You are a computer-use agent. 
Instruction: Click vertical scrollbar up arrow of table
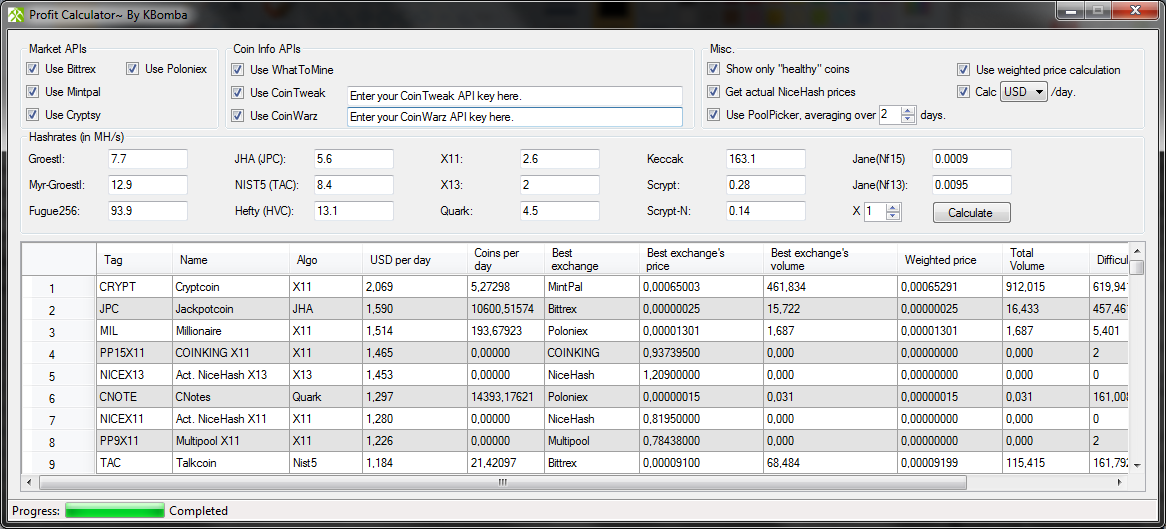(1137, 249)
